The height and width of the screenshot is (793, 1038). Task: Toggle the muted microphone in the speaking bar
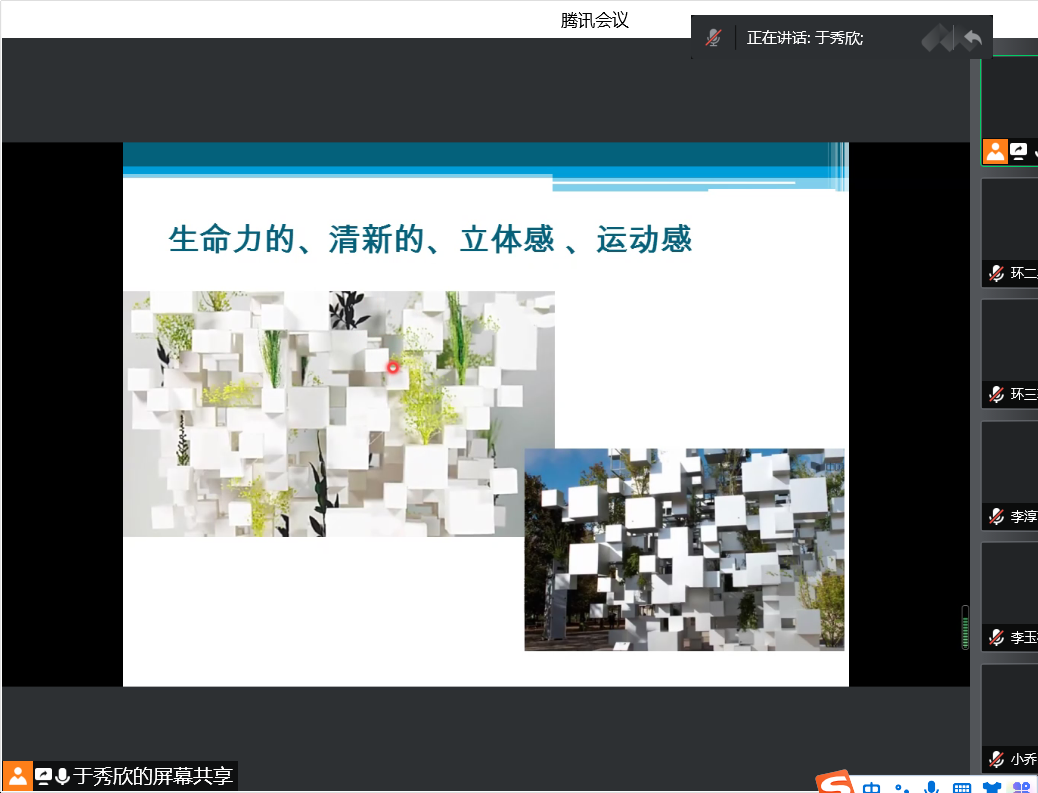click(x=713, y=38)
